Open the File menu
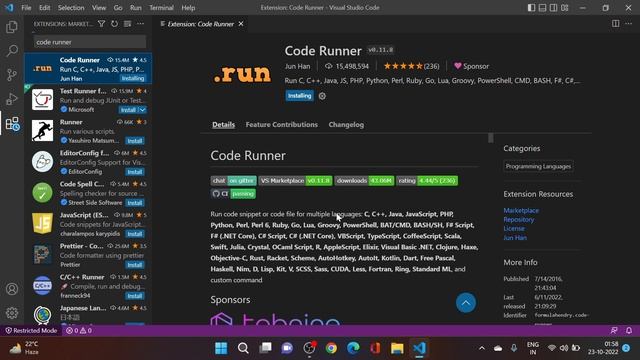This screenshot has width=640, height=360. (x=26, y=8)
